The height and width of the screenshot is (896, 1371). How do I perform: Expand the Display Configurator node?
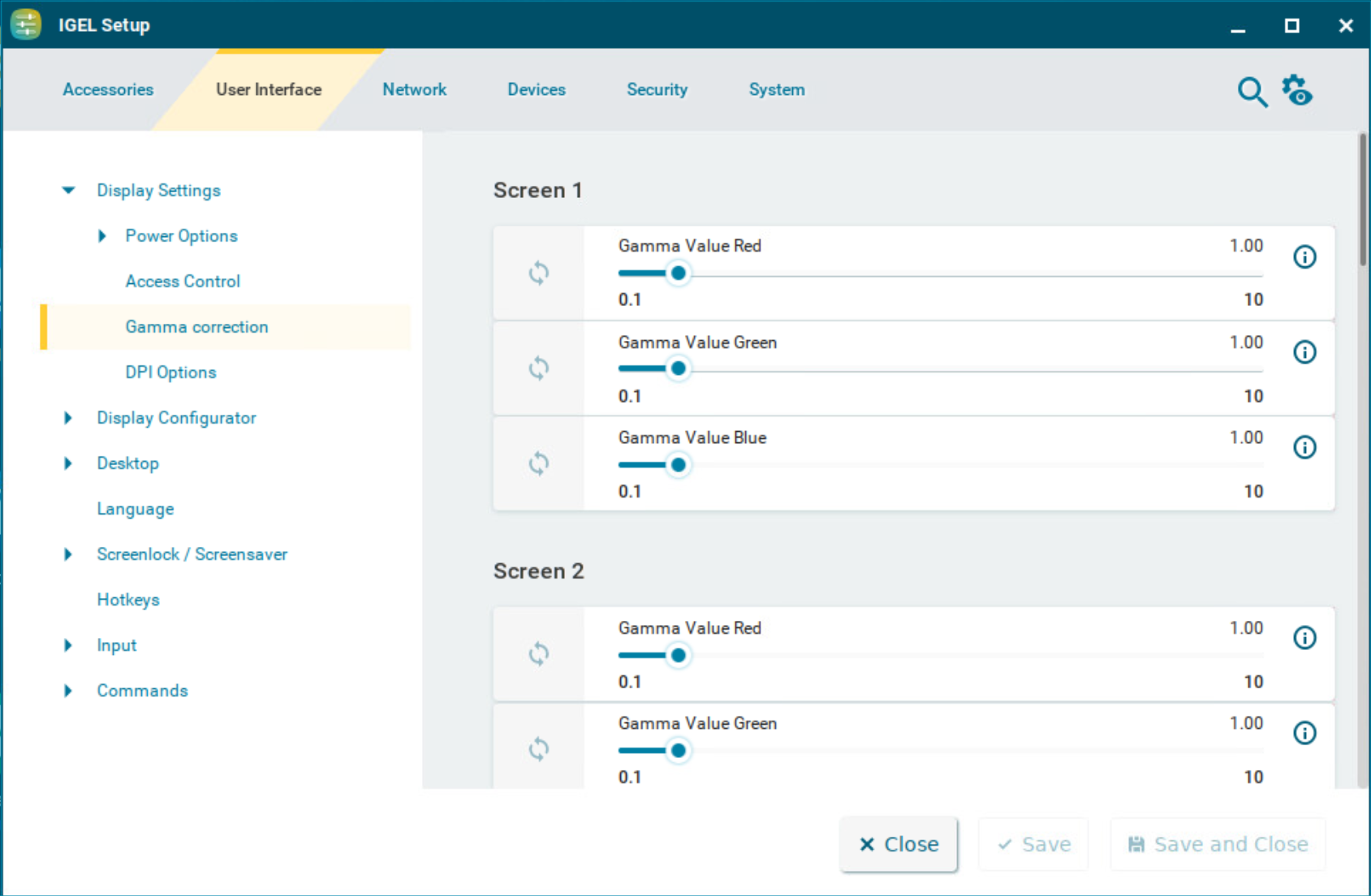pyautogui.click(x=69, y=418)
